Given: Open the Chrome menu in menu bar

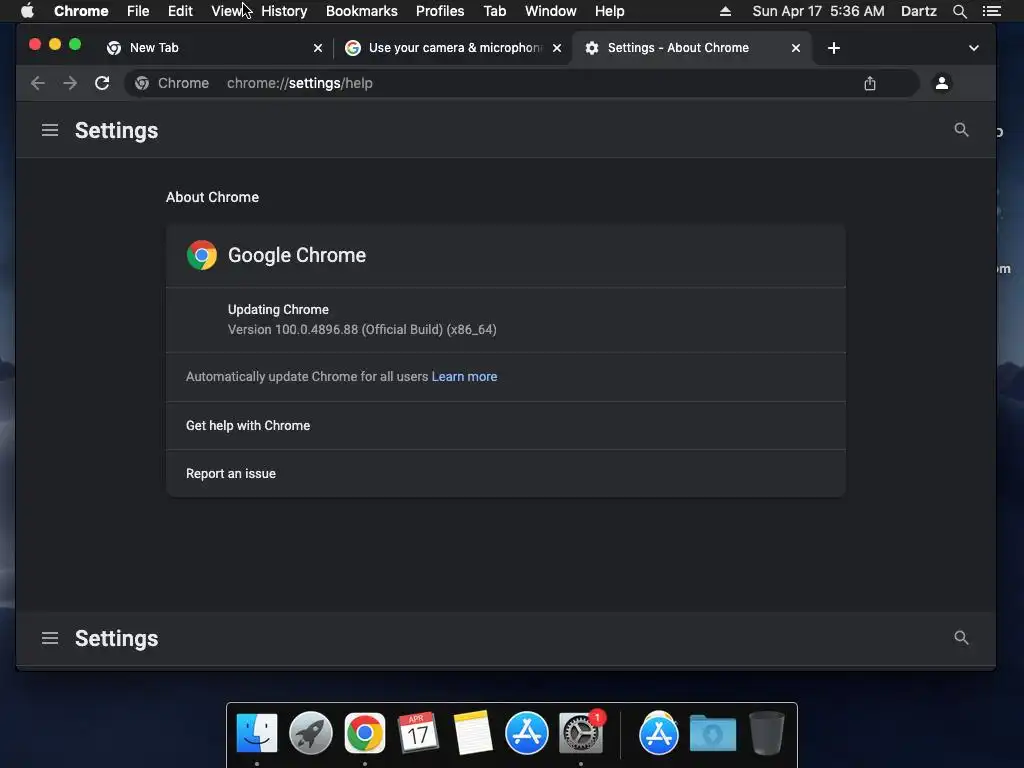Looking at the screenshot, I should (x=81, y=11).
